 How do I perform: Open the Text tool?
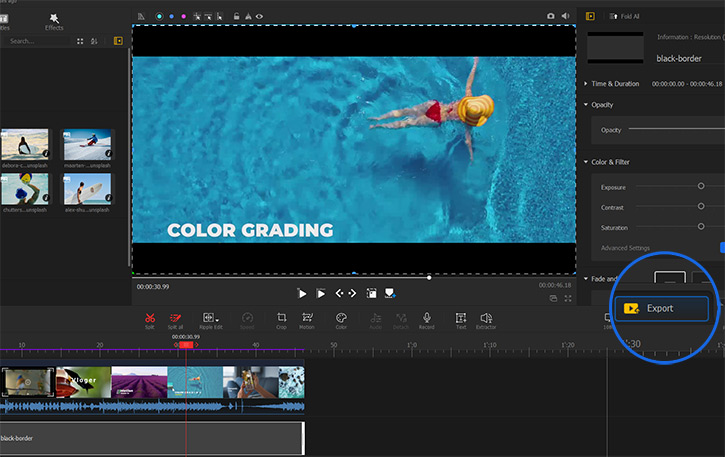[461, 318]
